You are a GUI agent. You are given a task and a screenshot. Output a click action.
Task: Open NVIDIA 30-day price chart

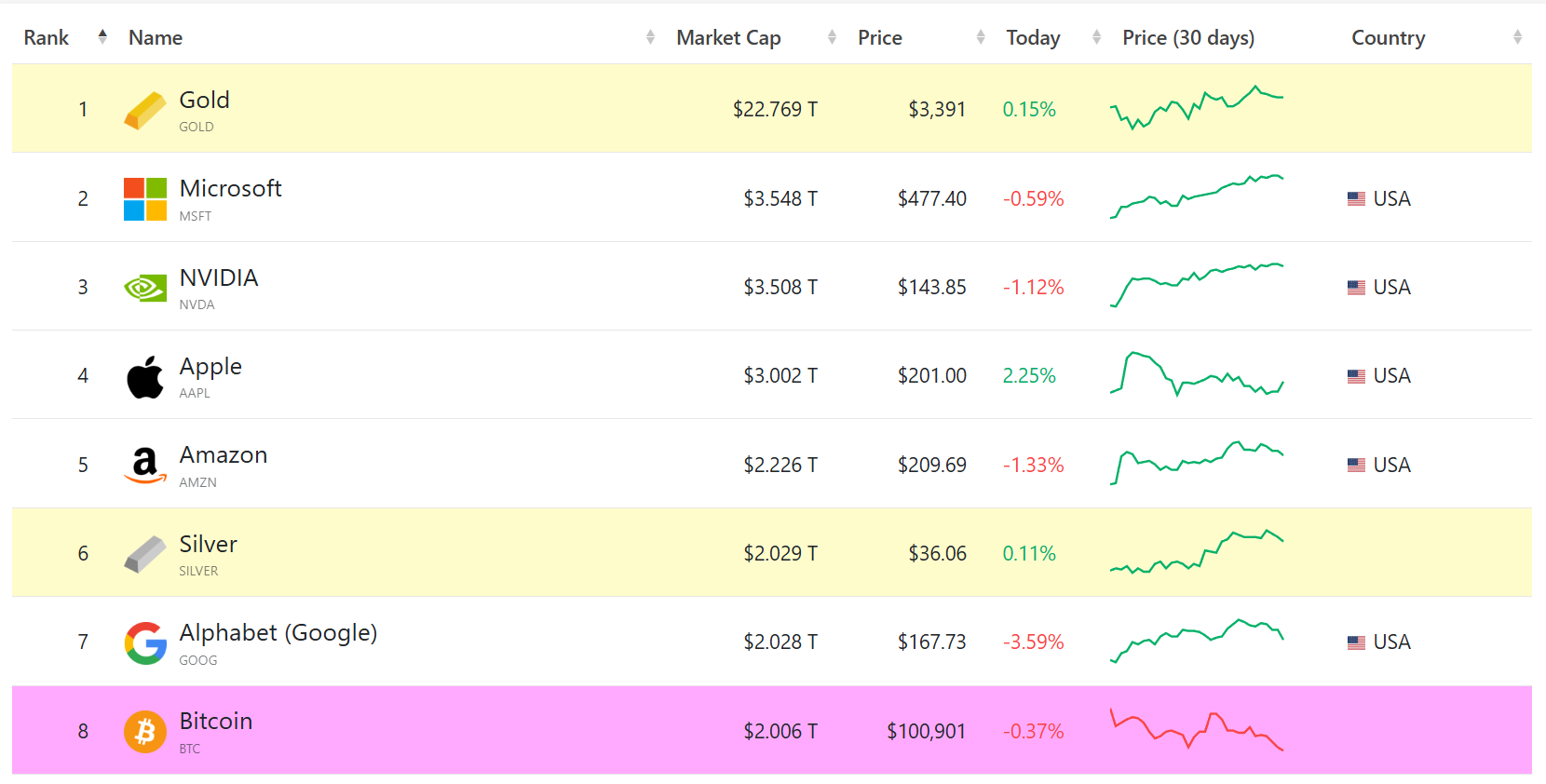[1197, 285]
